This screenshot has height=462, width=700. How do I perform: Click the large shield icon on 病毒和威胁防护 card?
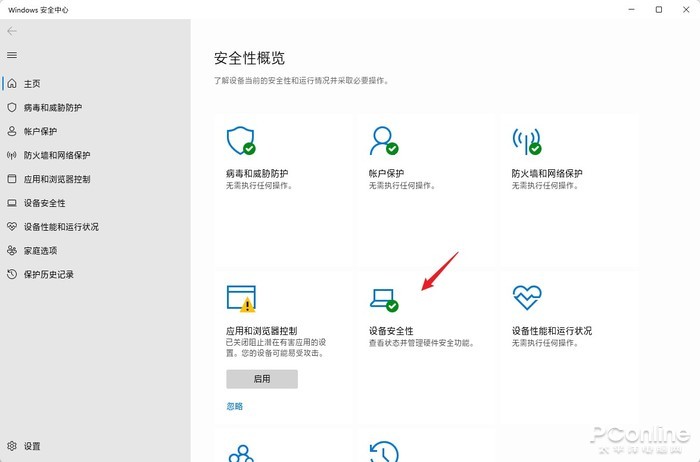[x=241, y=141]
